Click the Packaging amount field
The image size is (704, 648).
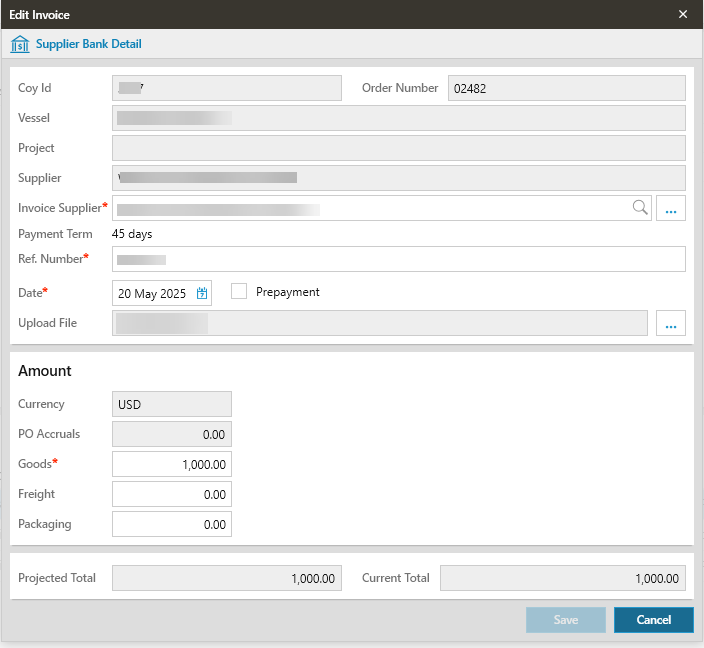[172, 524]
